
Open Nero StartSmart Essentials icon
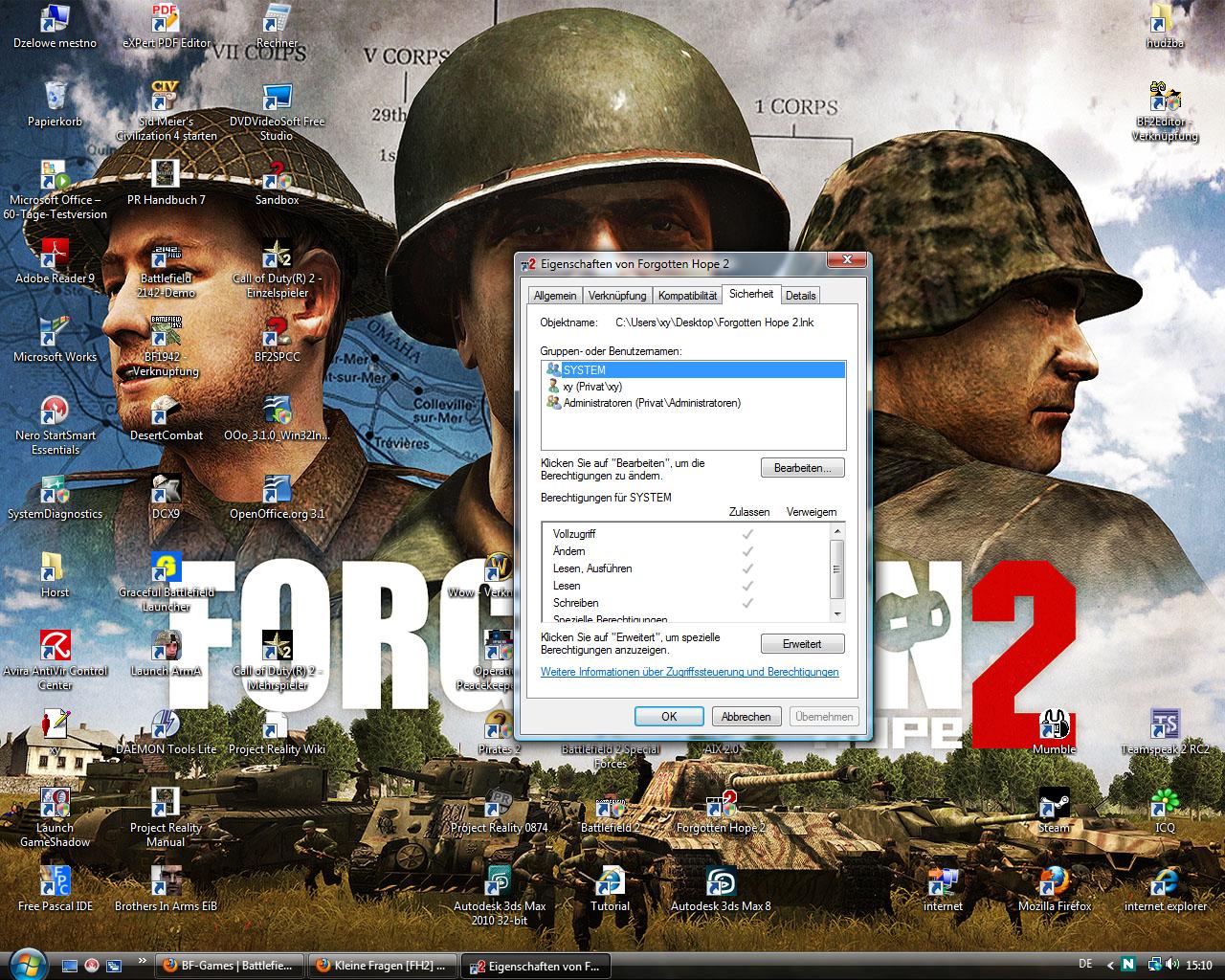click(55, 425)
